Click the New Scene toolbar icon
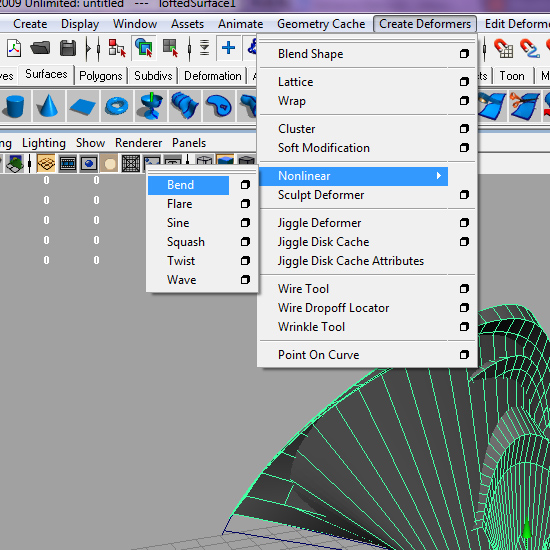 (14, 48)
